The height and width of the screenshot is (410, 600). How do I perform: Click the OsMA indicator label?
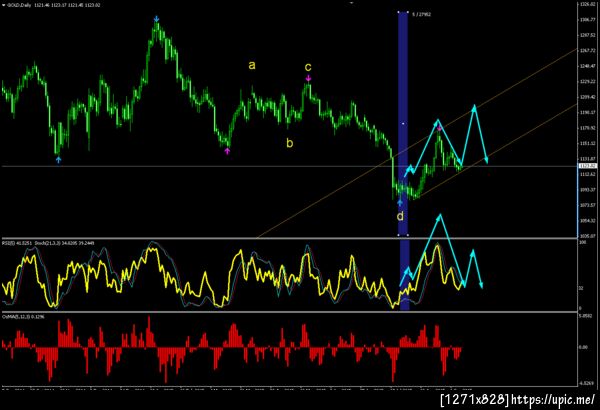pyautogui.click(x=23, y=317)
